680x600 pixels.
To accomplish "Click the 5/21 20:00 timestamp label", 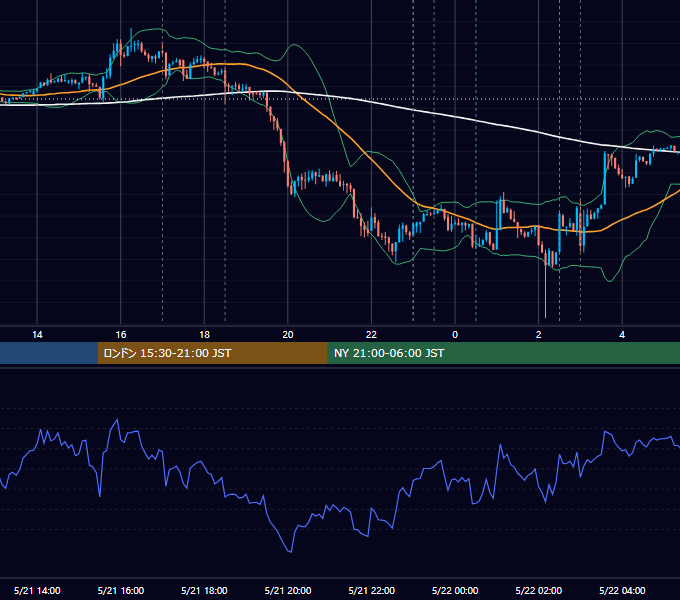I will [288, 590].
